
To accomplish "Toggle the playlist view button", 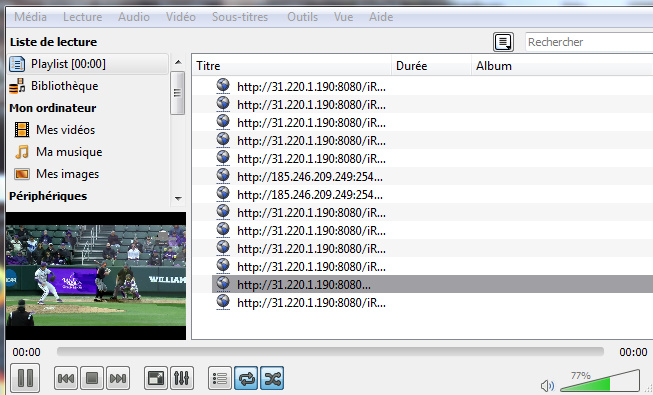I will [x=220, y=378].
